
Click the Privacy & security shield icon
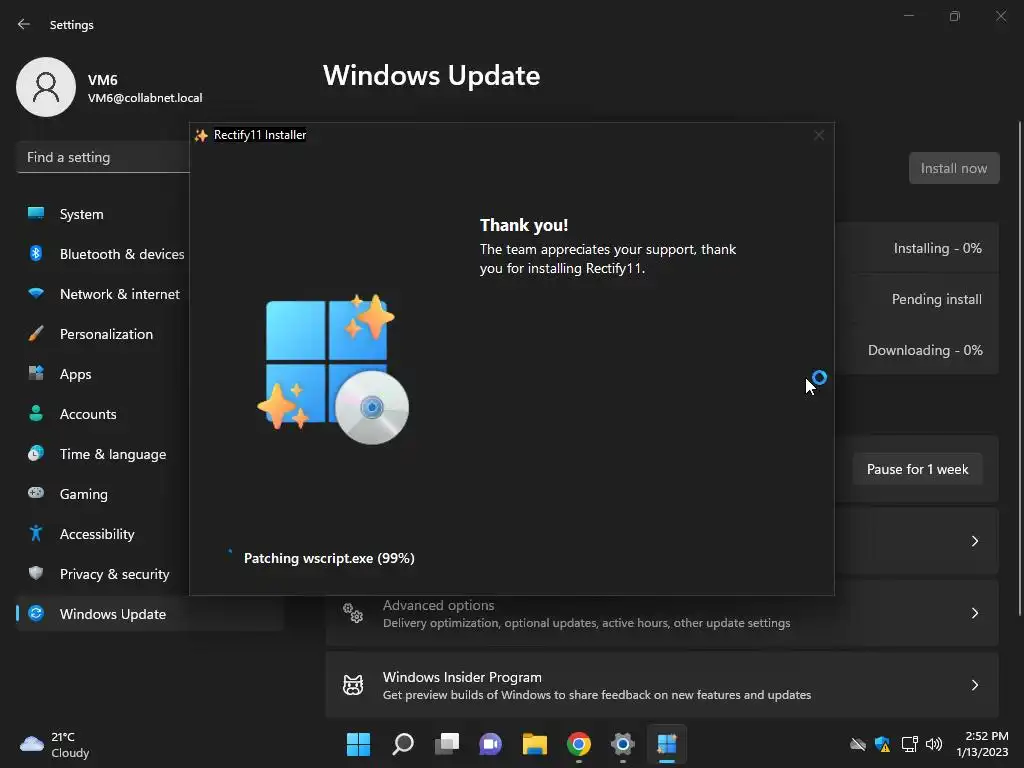click(36, 573)
